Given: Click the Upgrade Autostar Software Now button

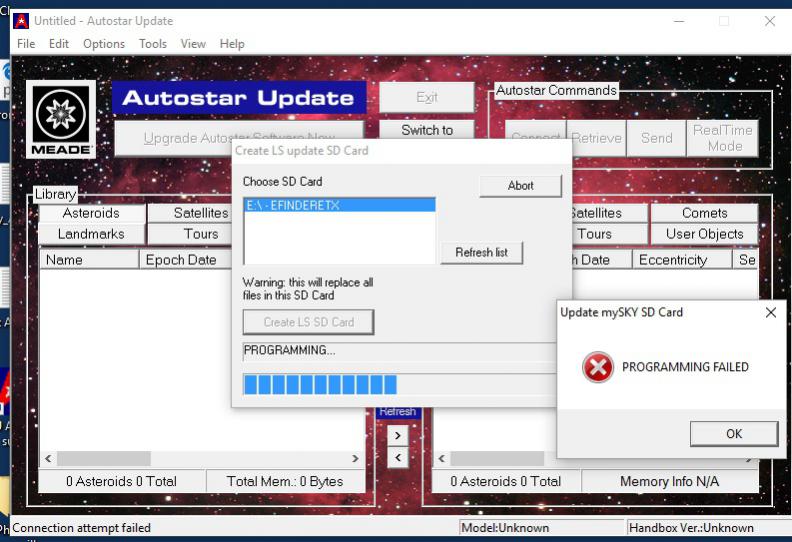Looking at the screenshot, I should 239,137.
